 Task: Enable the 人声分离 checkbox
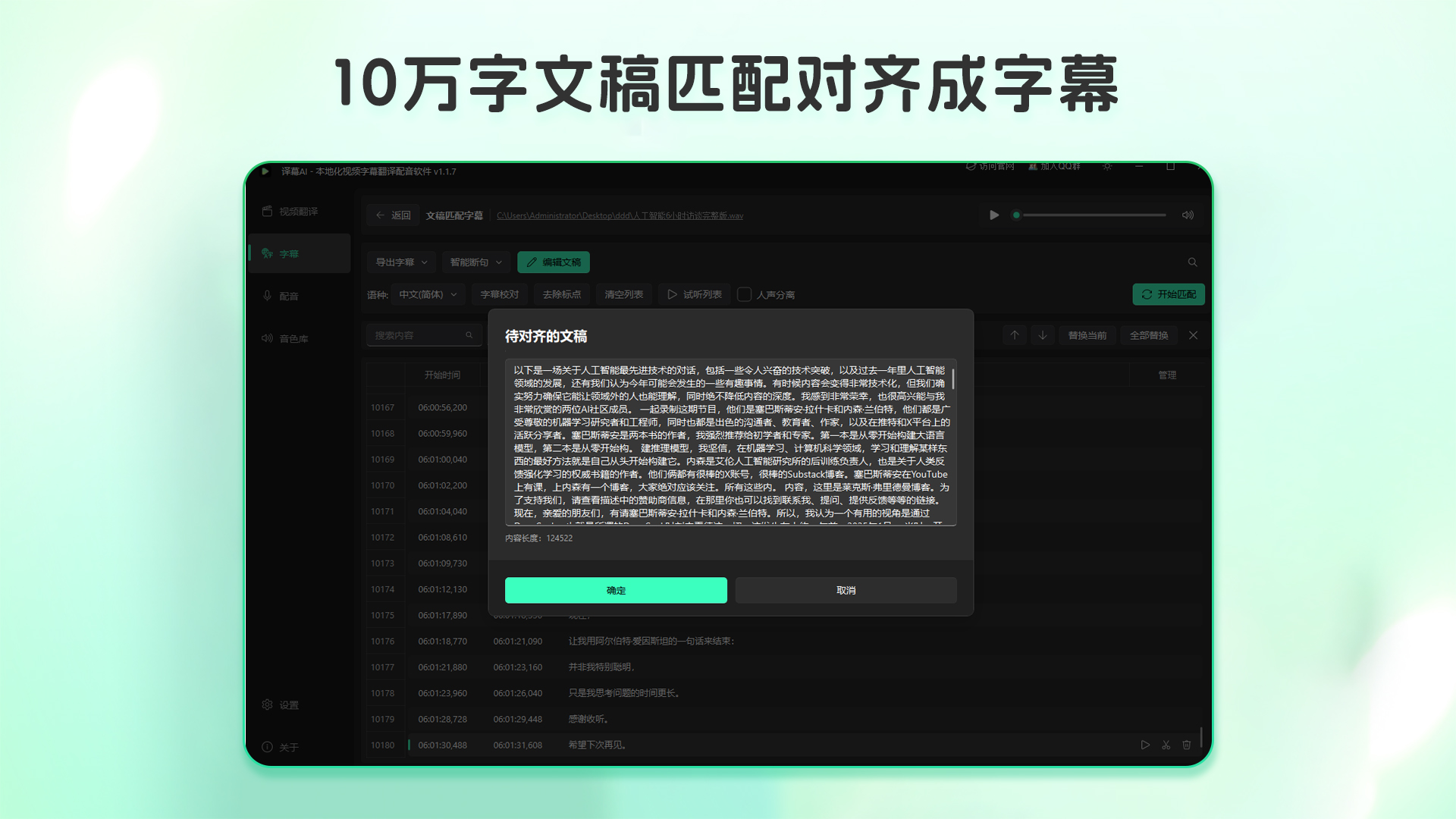click(745, 295)
